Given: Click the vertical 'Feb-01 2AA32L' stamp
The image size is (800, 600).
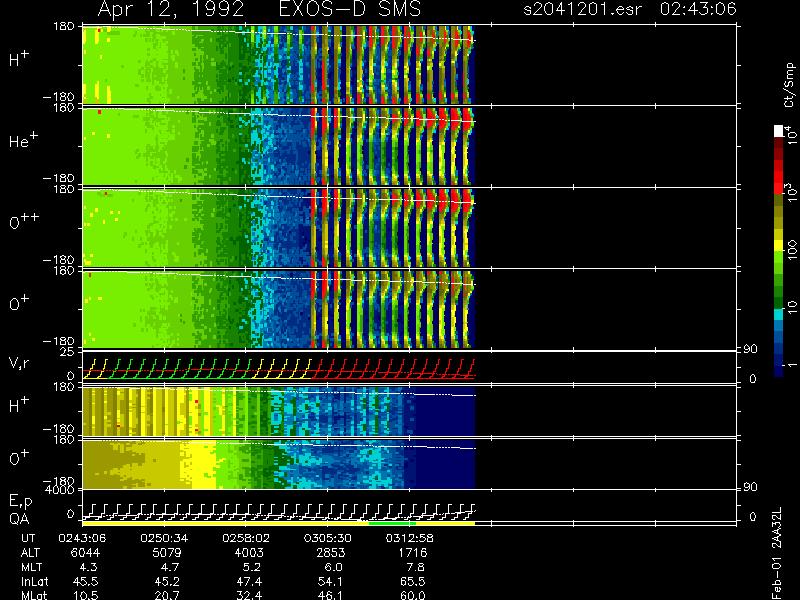Looking at the screenshot, I should pyautogui.click(x=778, y=553).
